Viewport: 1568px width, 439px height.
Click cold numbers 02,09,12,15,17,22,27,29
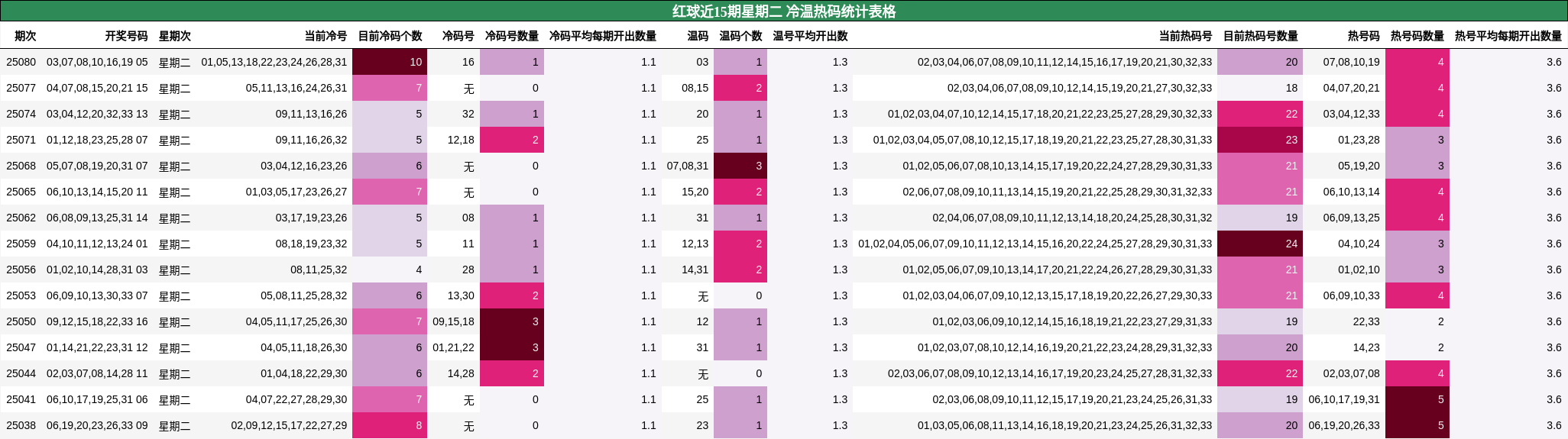coord(289,425)
